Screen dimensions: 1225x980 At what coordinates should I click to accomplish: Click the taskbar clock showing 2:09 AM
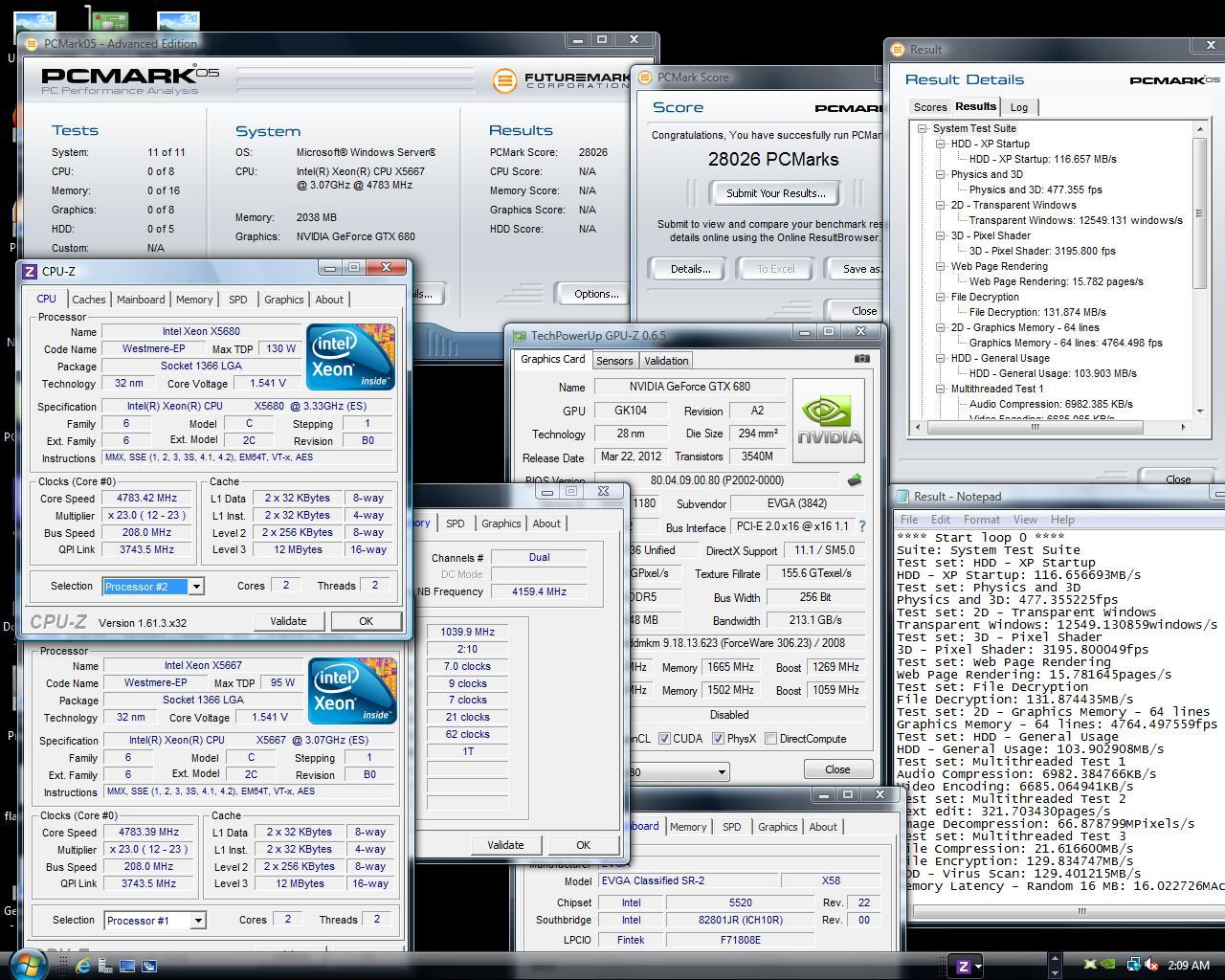pyautogui.click(x=1188, y=966)
